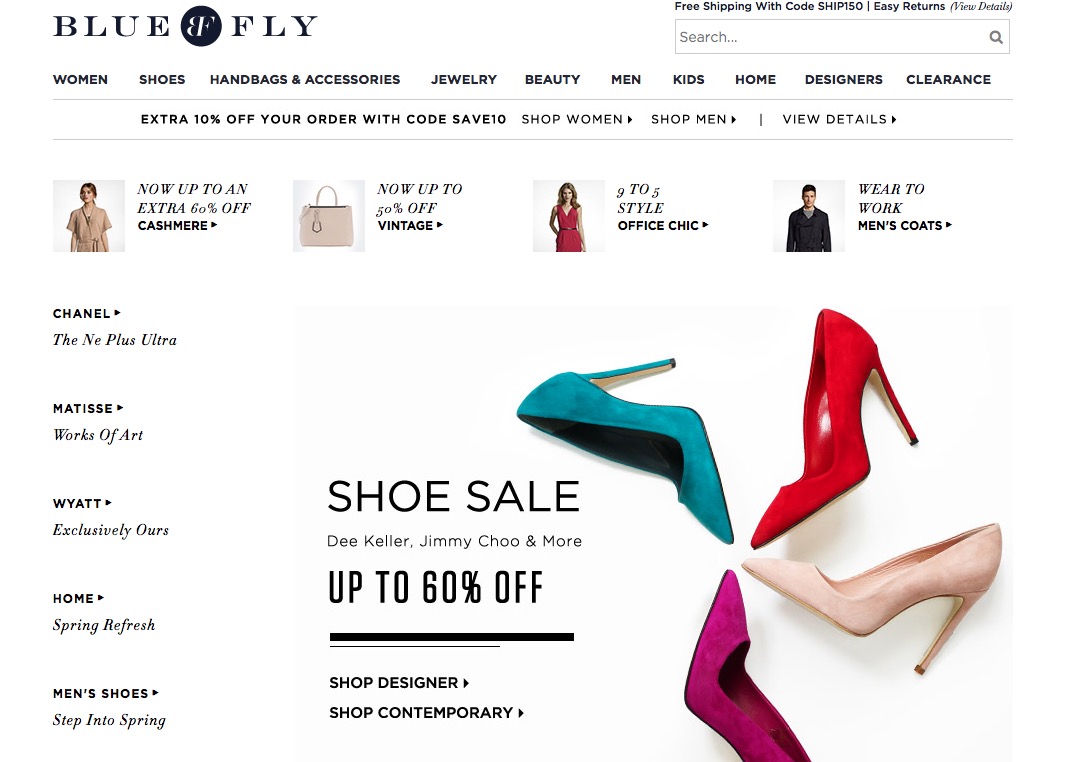Open the Chanel sidebar link
Viewport: 1065px width, 762px height.
point(86,314)
